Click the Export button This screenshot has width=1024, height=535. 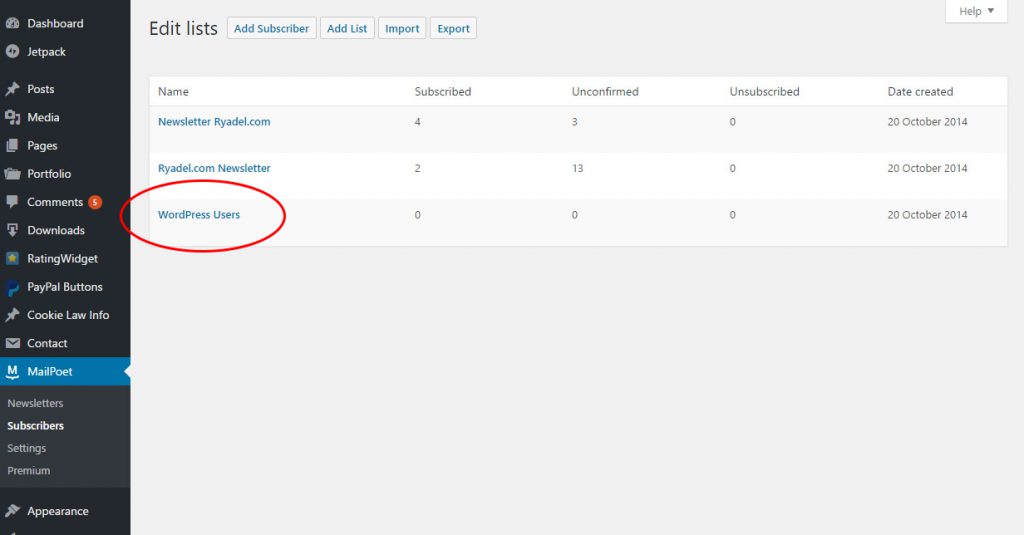click(453, 28)
